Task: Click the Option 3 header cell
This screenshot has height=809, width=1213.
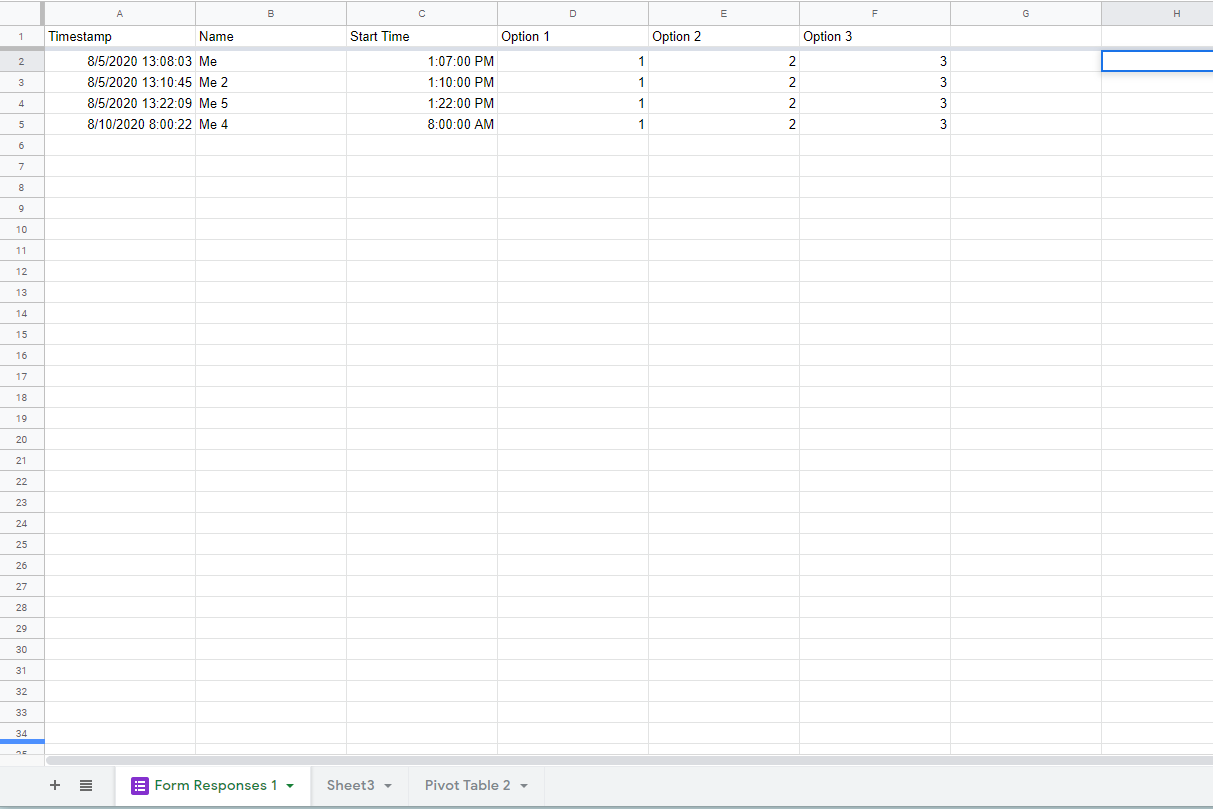Action: 874,36
